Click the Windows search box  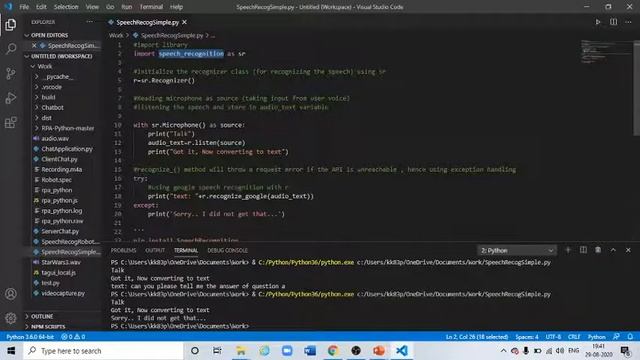103,351
